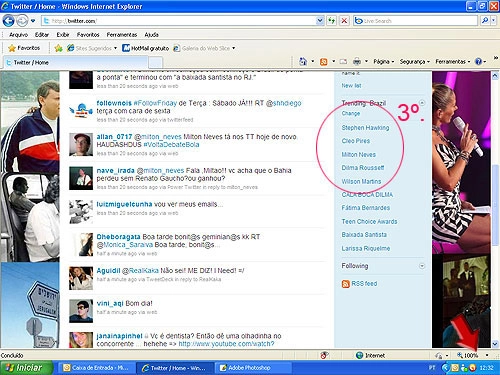
Task: Open the Arquivo menu
Action: coord(18,35)
